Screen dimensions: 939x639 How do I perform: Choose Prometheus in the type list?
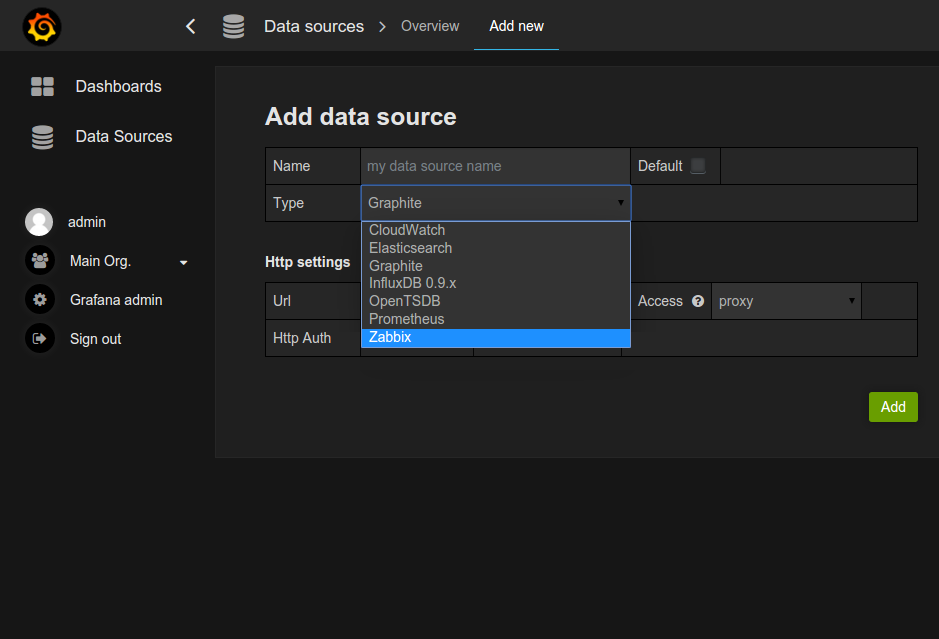point(495,319)
